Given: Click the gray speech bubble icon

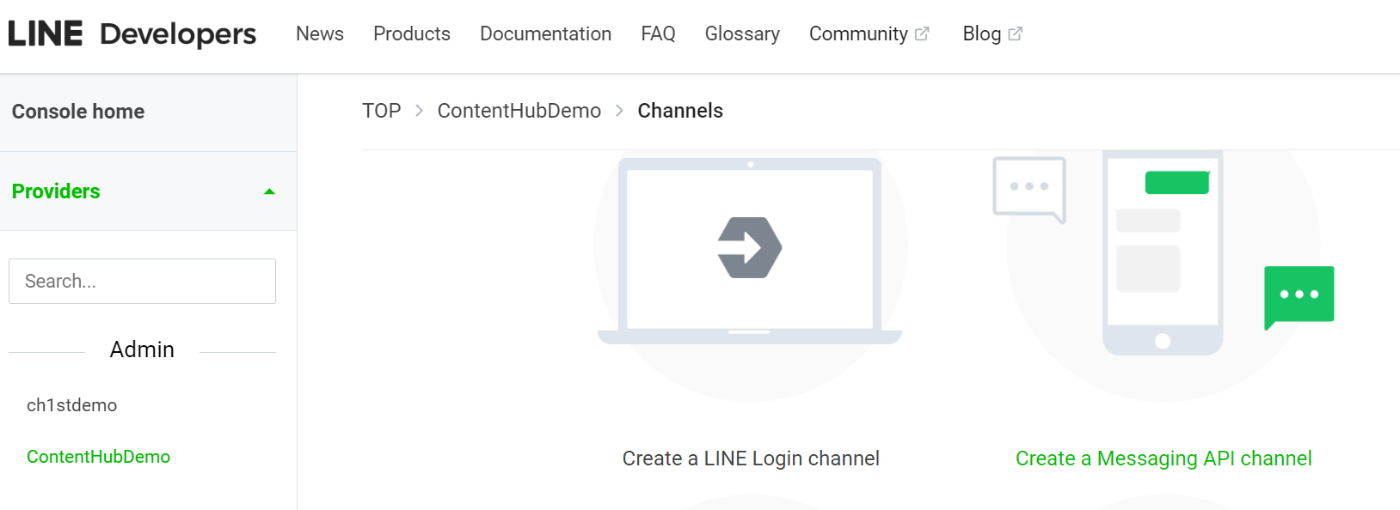Looking at the screenshot, I should tap(1029, 190).
